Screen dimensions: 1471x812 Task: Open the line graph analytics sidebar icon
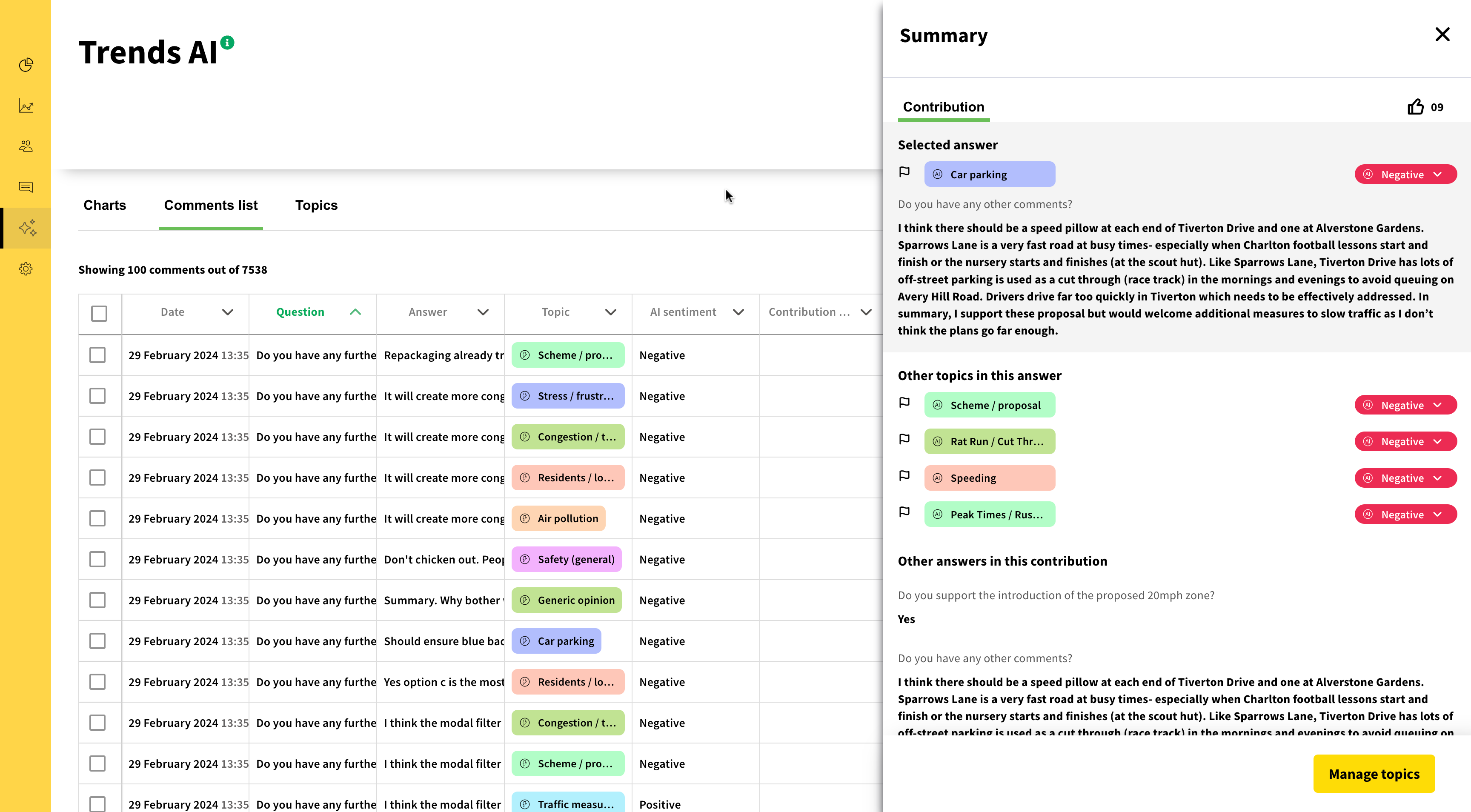point(26,106)
